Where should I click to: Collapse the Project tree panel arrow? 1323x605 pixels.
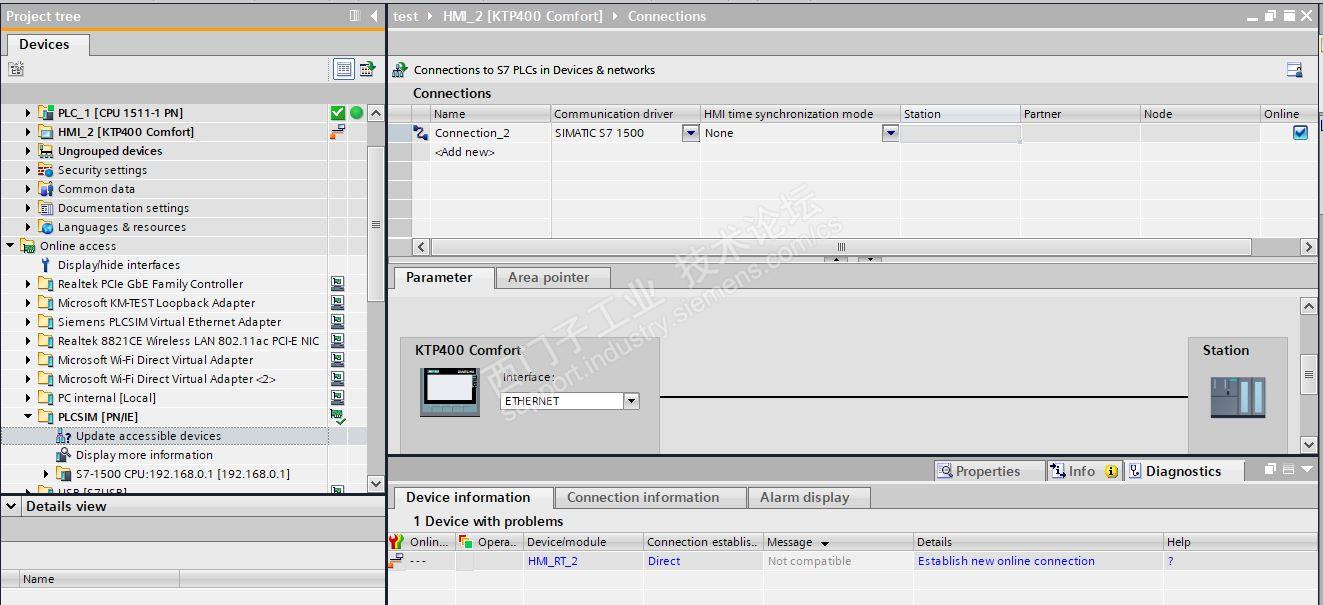(x=374, y=16)
